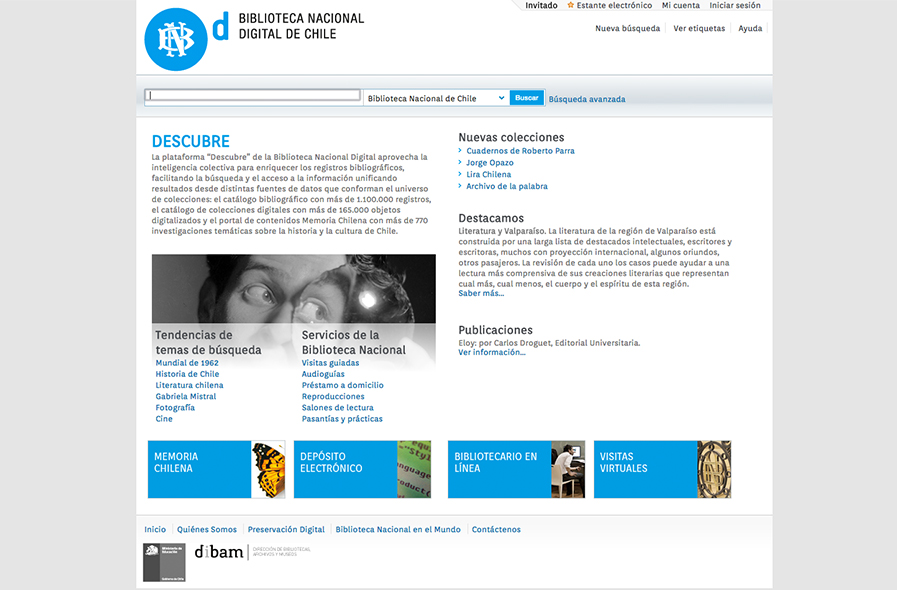Click the Buscar search button
Viewport: 897px width, 590px height.
tap(526, 98)
